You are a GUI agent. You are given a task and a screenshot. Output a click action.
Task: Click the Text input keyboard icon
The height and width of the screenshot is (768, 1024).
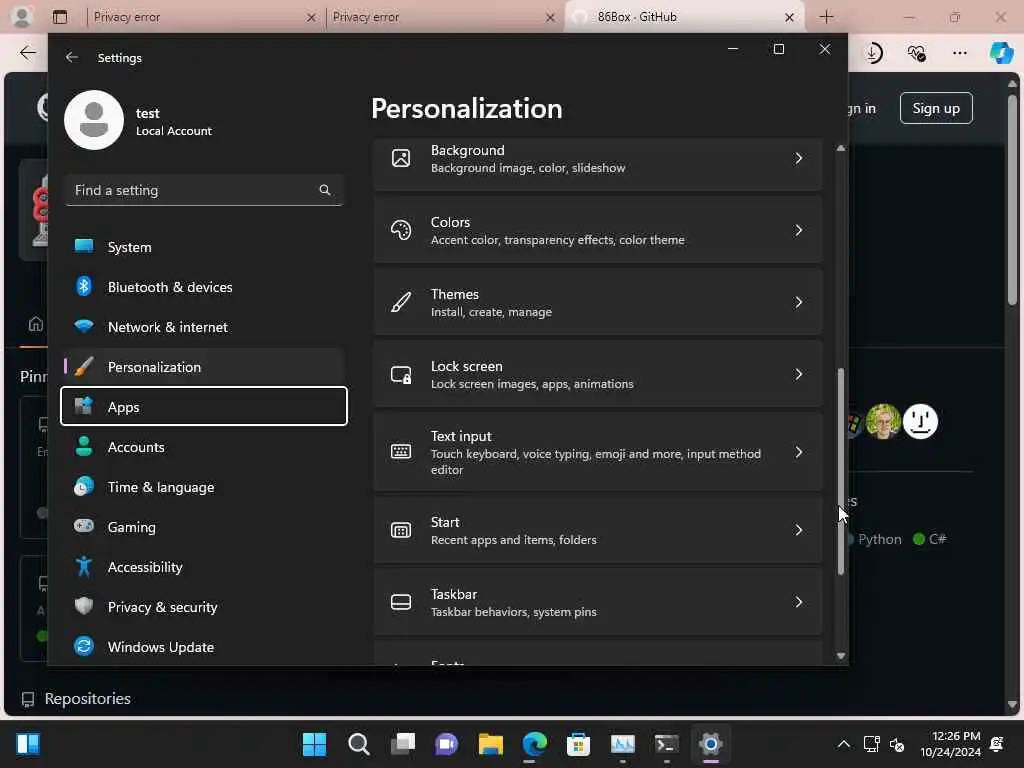(x=401, y=451)
